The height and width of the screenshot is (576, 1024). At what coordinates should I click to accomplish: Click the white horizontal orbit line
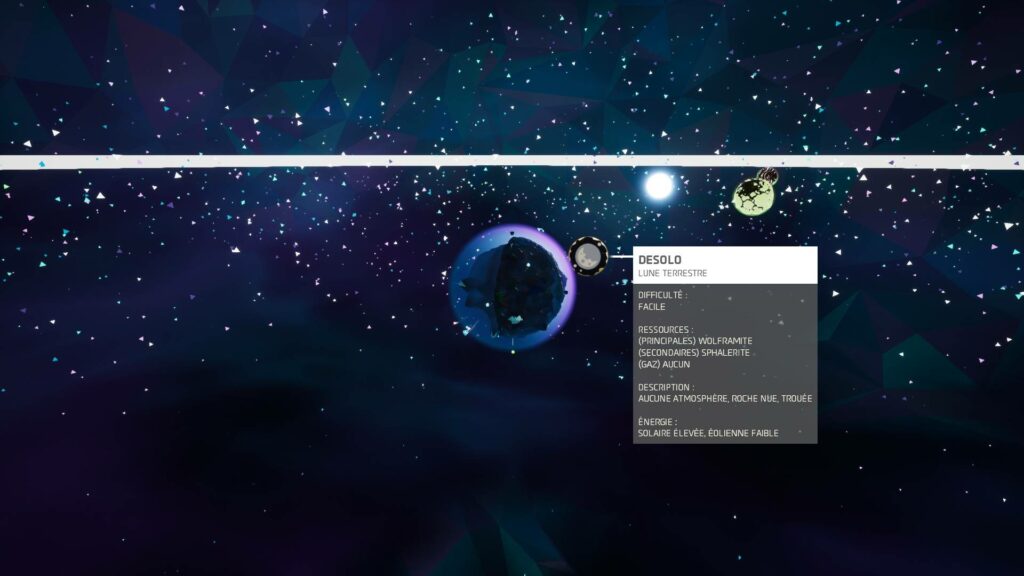click(x=300, y=161)
